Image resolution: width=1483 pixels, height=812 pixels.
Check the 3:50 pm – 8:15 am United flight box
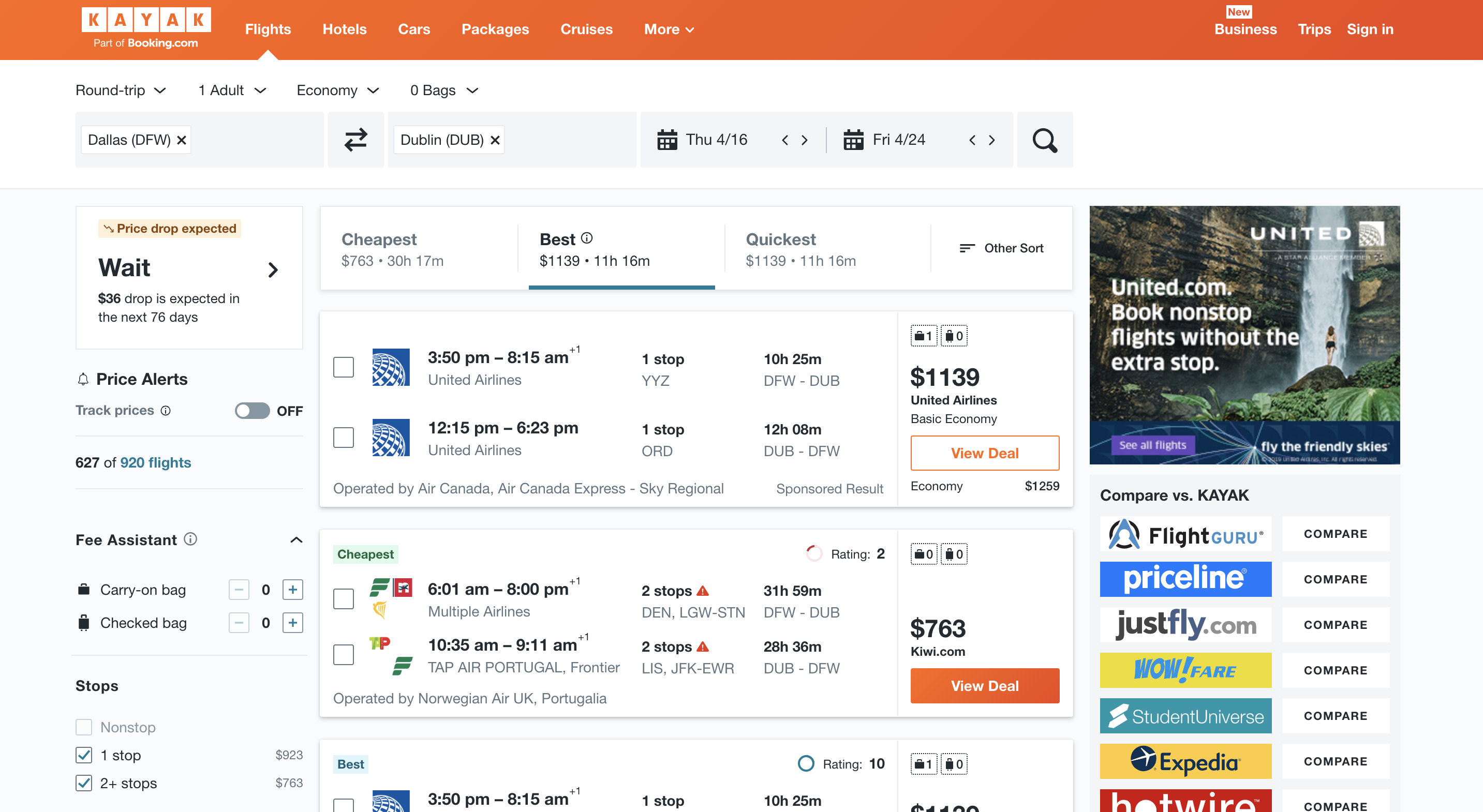pyautogui.click(x=344, y=367)
